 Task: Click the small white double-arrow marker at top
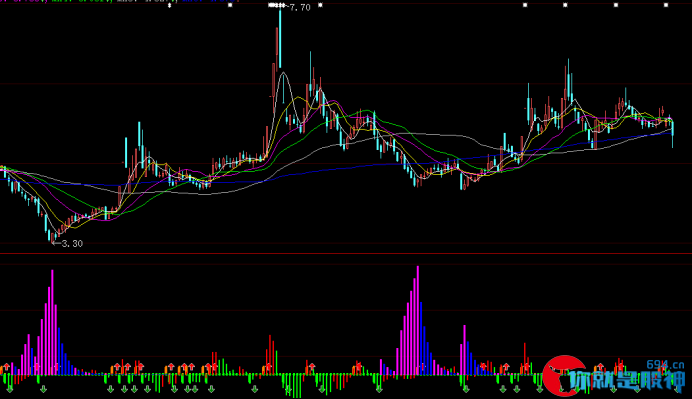tap(169, 6)
